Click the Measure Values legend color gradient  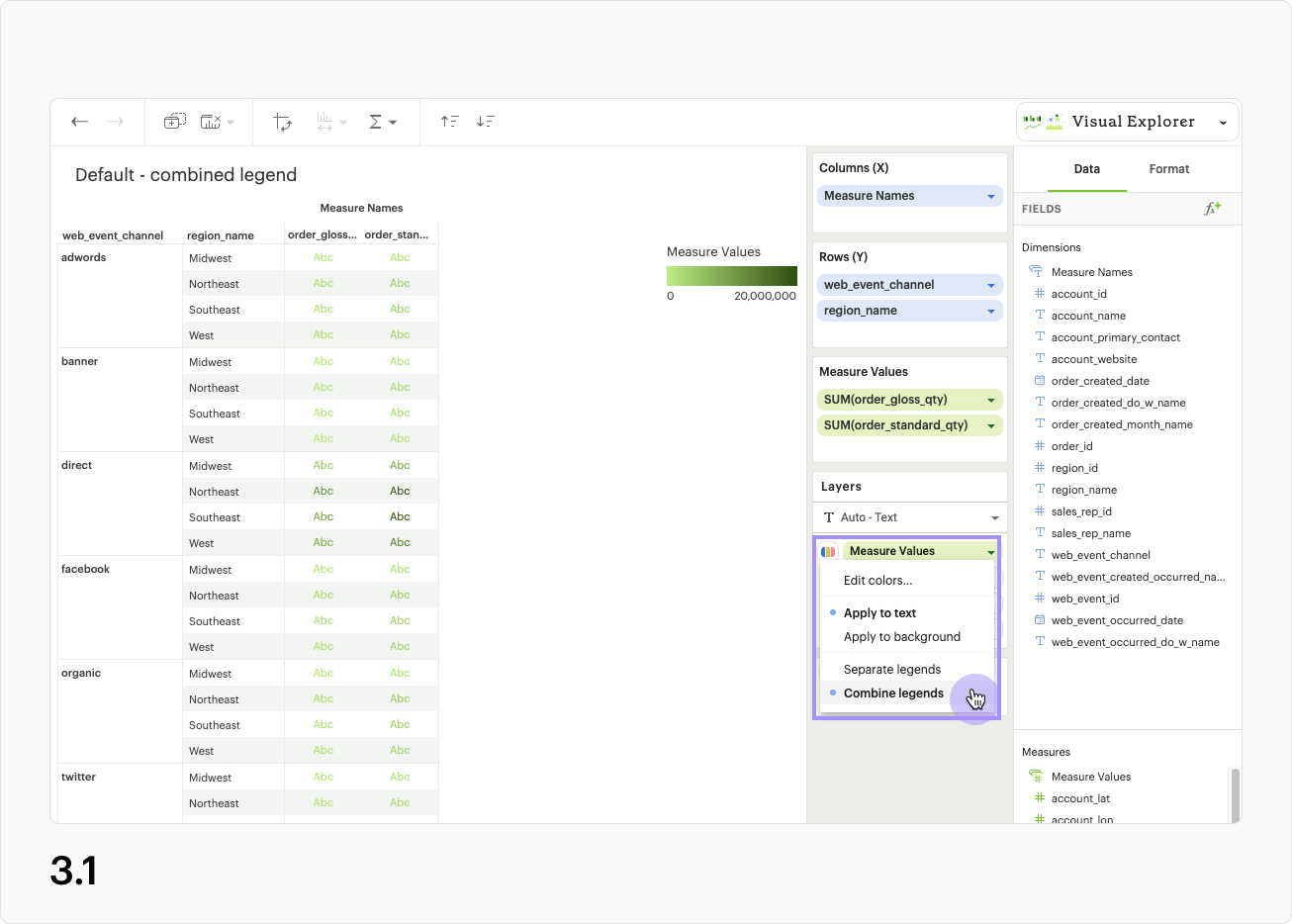[732, 276]
